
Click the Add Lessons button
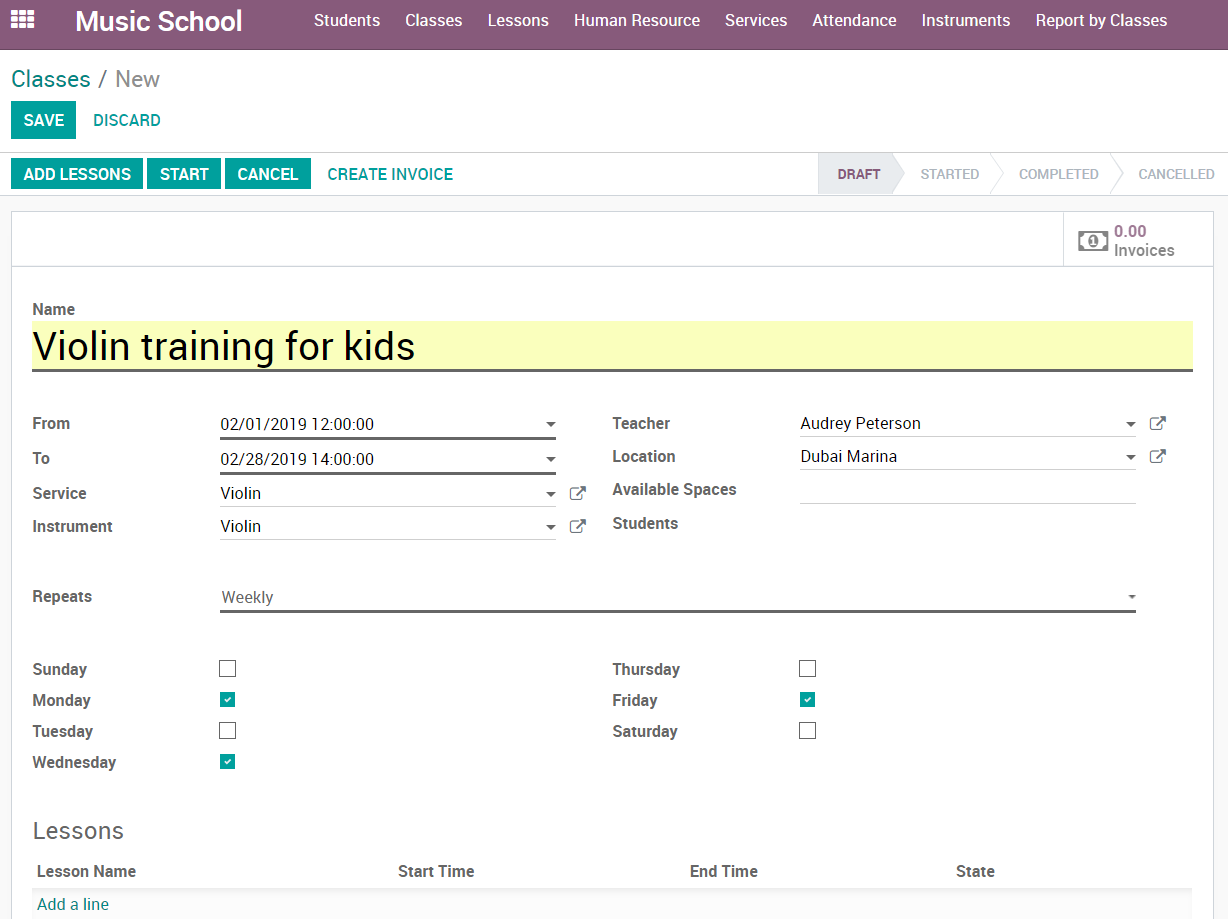click(77, 174)
